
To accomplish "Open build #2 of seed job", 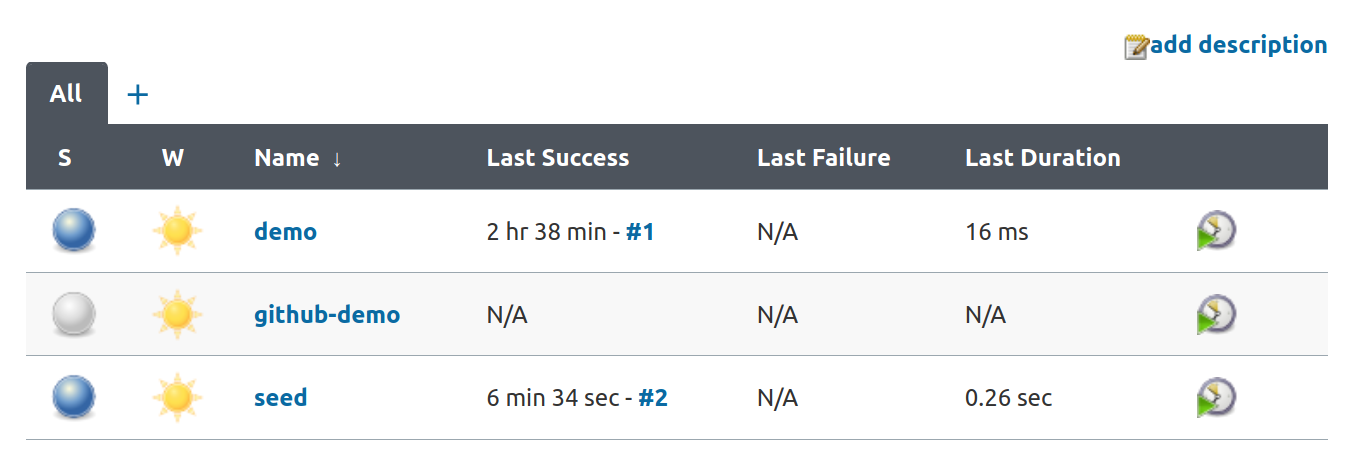I will pyautogui.click(x=653, y=398).
